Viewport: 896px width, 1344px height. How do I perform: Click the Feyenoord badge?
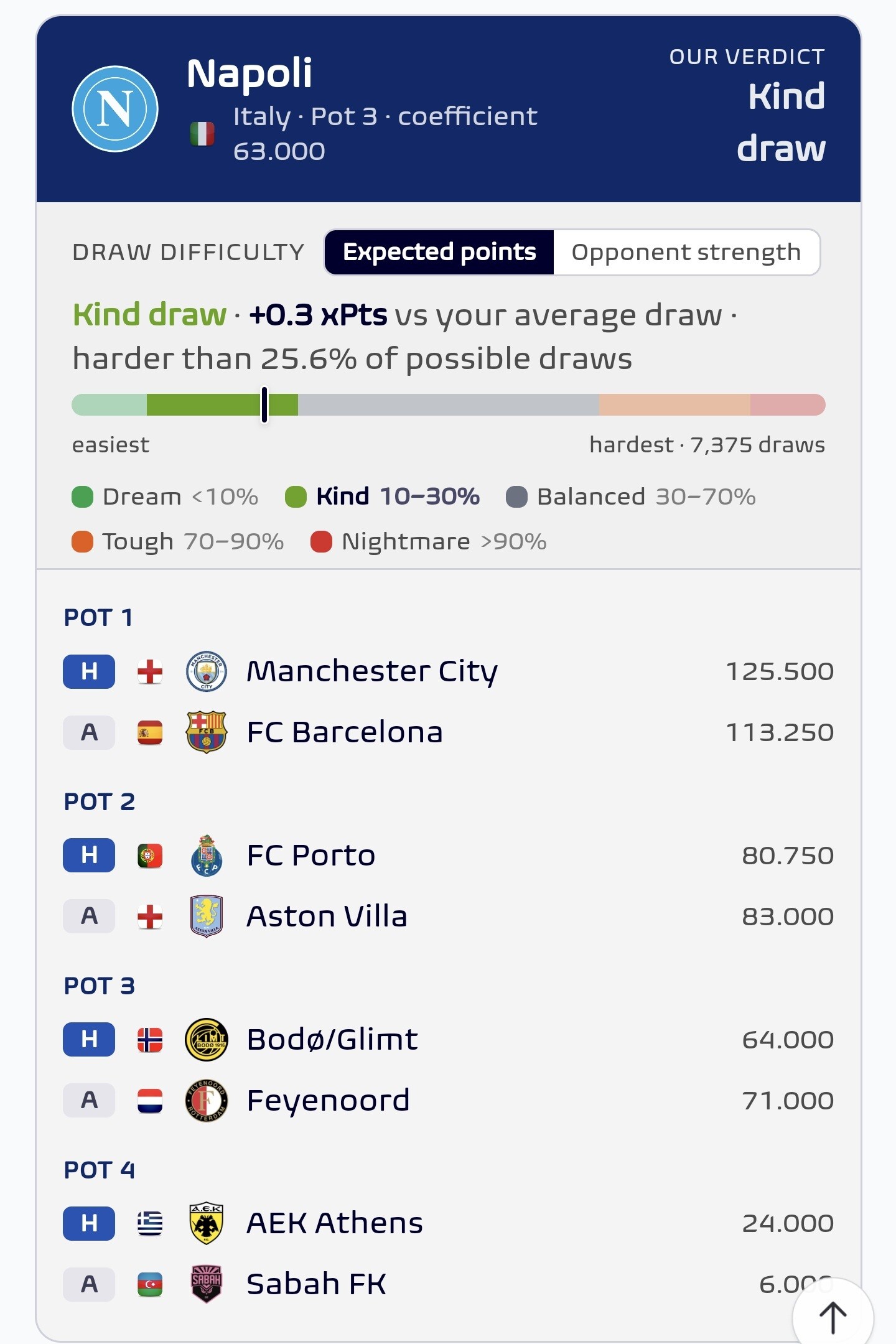pyautogui.click(x=207, y=1101)
